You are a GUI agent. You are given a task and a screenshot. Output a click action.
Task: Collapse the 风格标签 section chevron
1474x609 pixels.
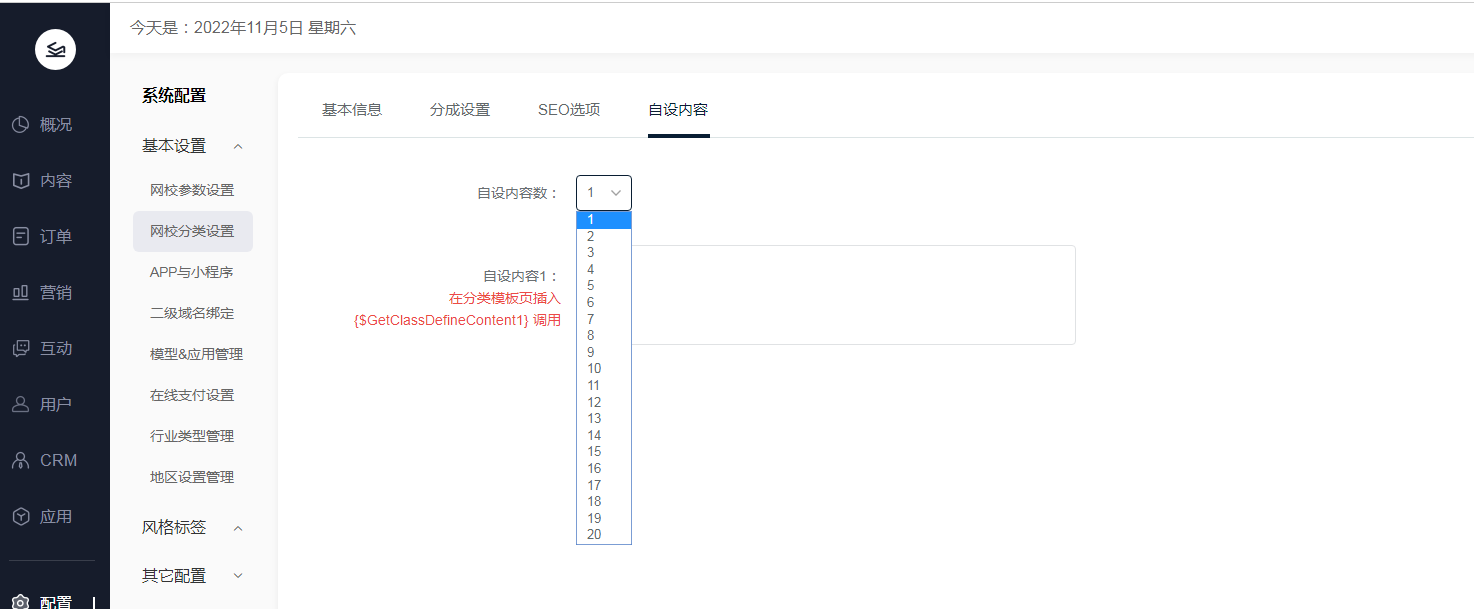coord(238,528)
